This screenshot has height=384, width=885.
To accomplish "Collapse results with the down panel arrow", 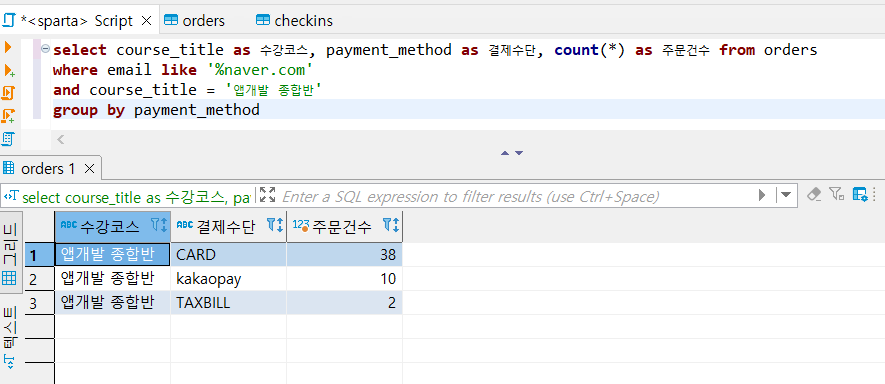I will pos(519,152).
